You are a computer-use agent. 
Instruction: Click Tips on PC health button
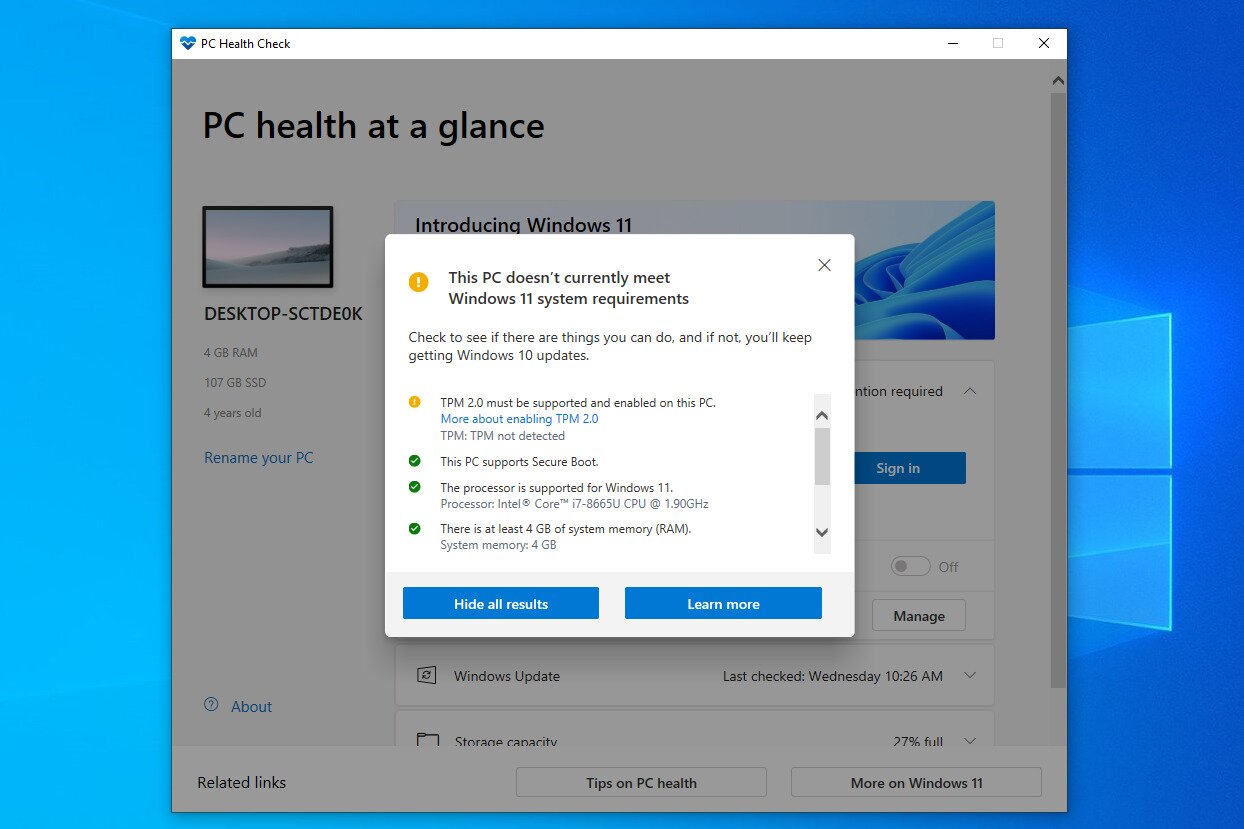(x=641, y=783)
